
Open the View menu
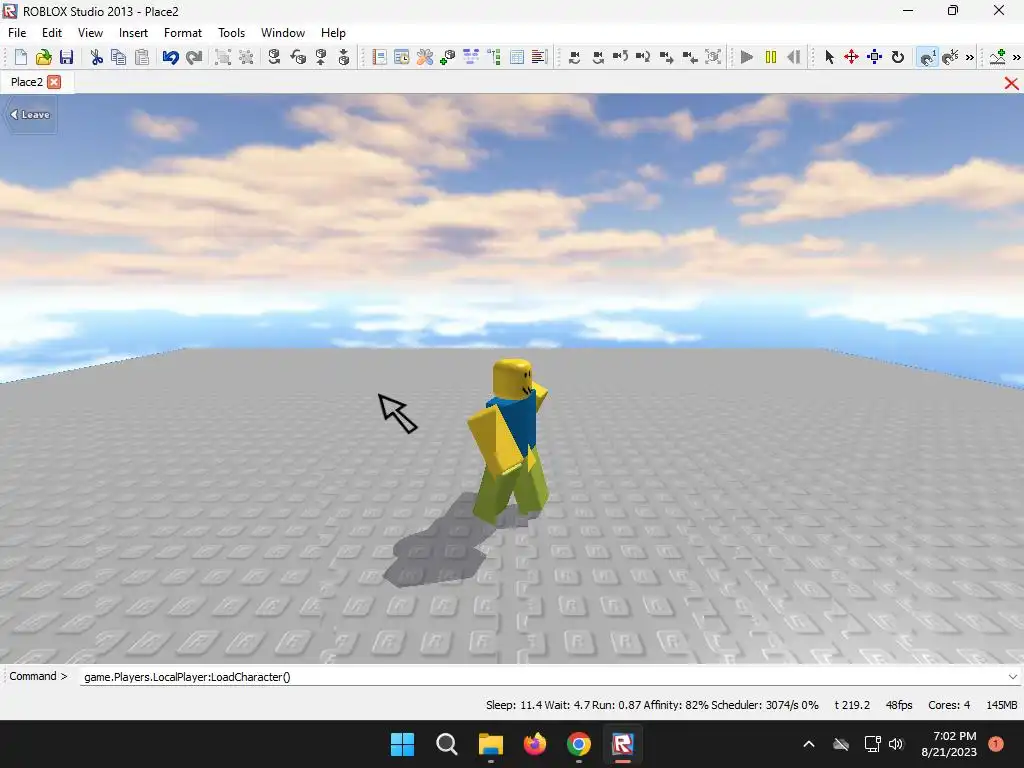click(90, 33)
